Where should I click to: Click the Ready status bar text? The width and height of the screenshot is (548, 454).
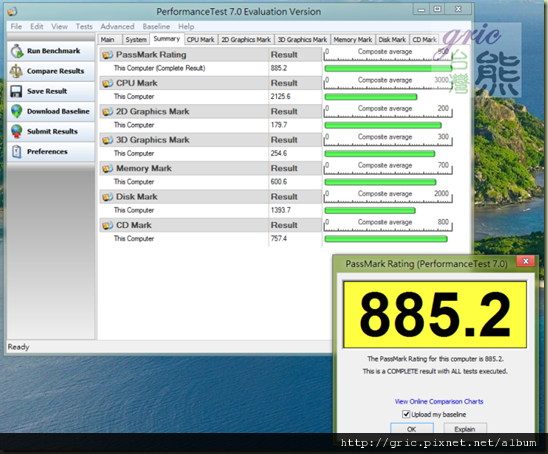[19, 347]
